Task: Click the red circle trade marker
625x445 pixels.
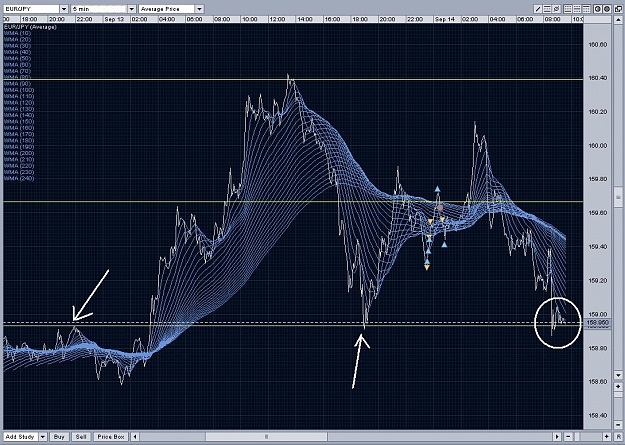Action: pos(440,207)
